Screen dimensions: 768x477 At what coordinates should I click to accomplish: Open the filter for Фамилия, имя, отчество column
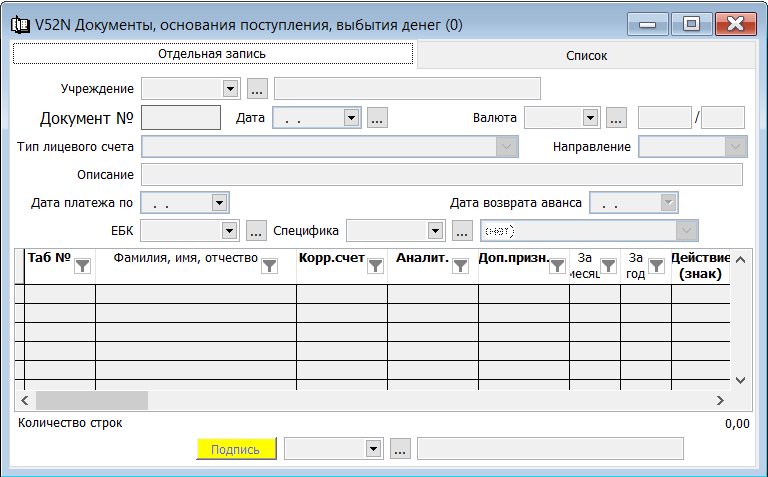click(269, 266)
